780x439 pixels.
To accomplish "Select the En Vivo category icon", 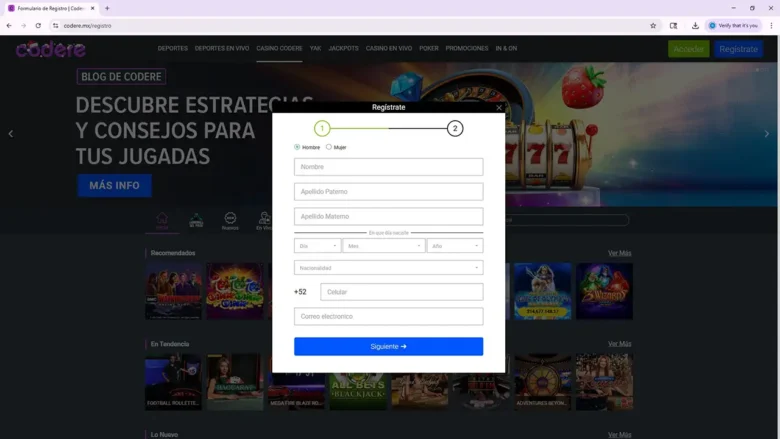I will click(264, 221).
